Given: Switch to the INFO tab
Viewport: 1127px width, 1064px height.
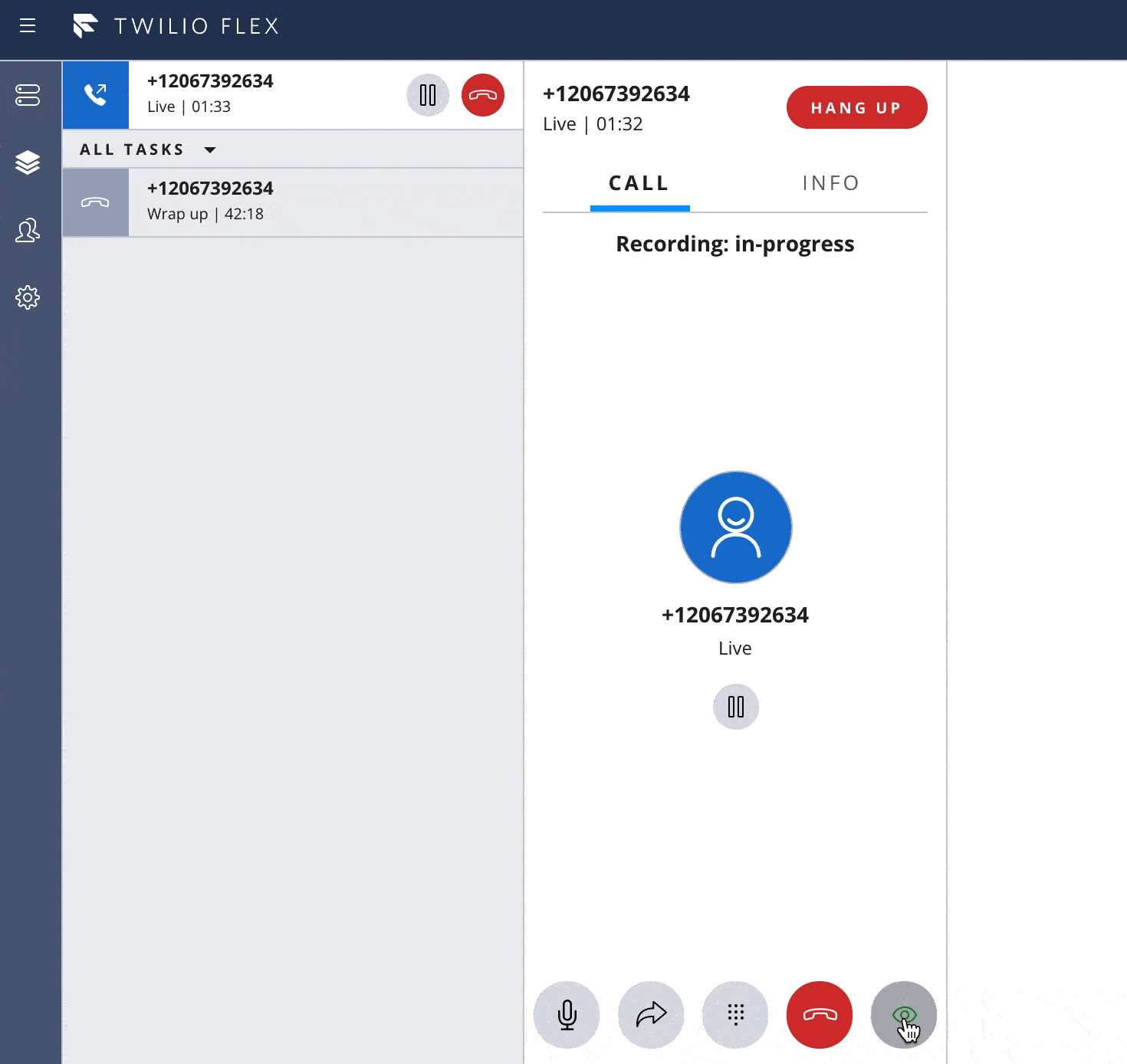Looking at the screenshot, I should click(x=831, y=184).
